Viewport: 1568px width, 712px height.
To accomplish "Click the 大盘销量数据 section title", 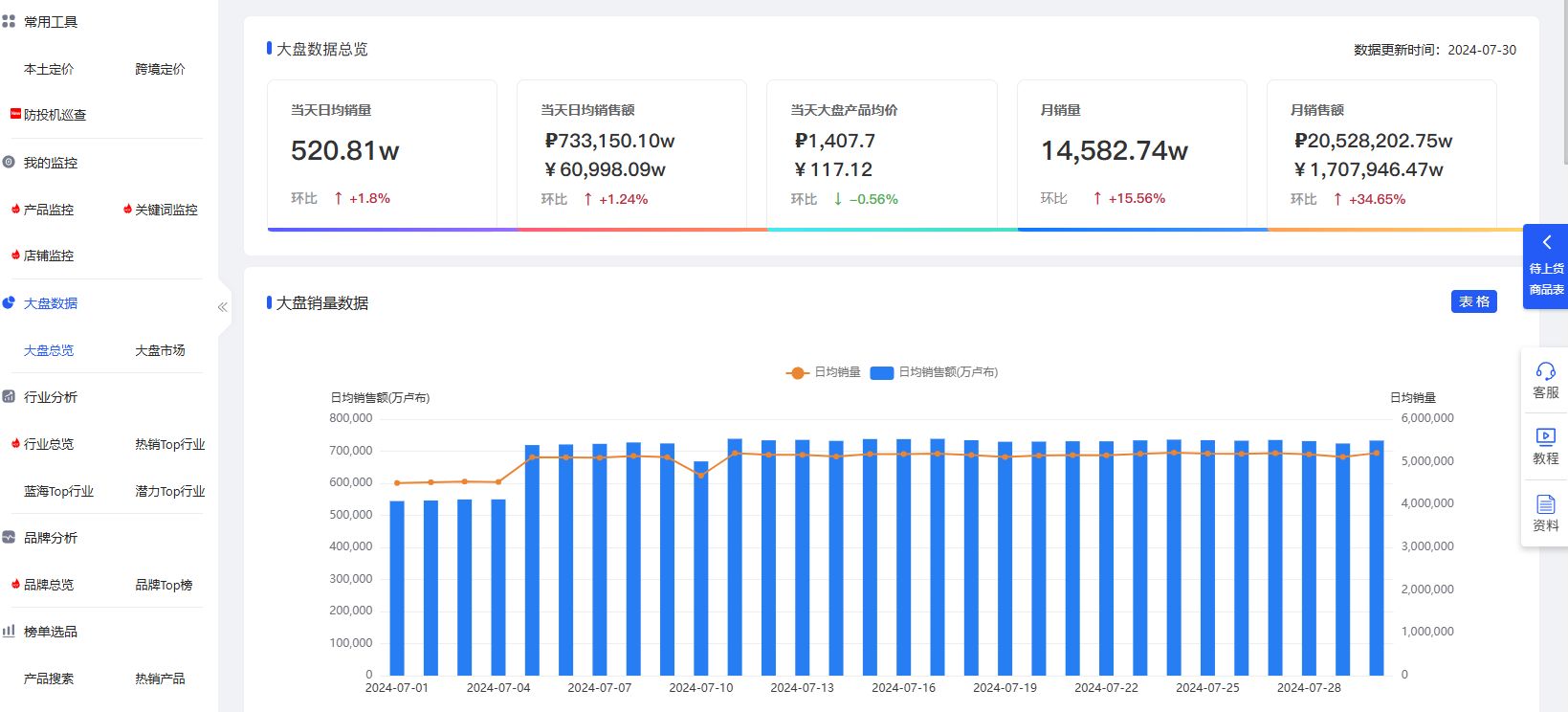I will (x=322, y=302).
